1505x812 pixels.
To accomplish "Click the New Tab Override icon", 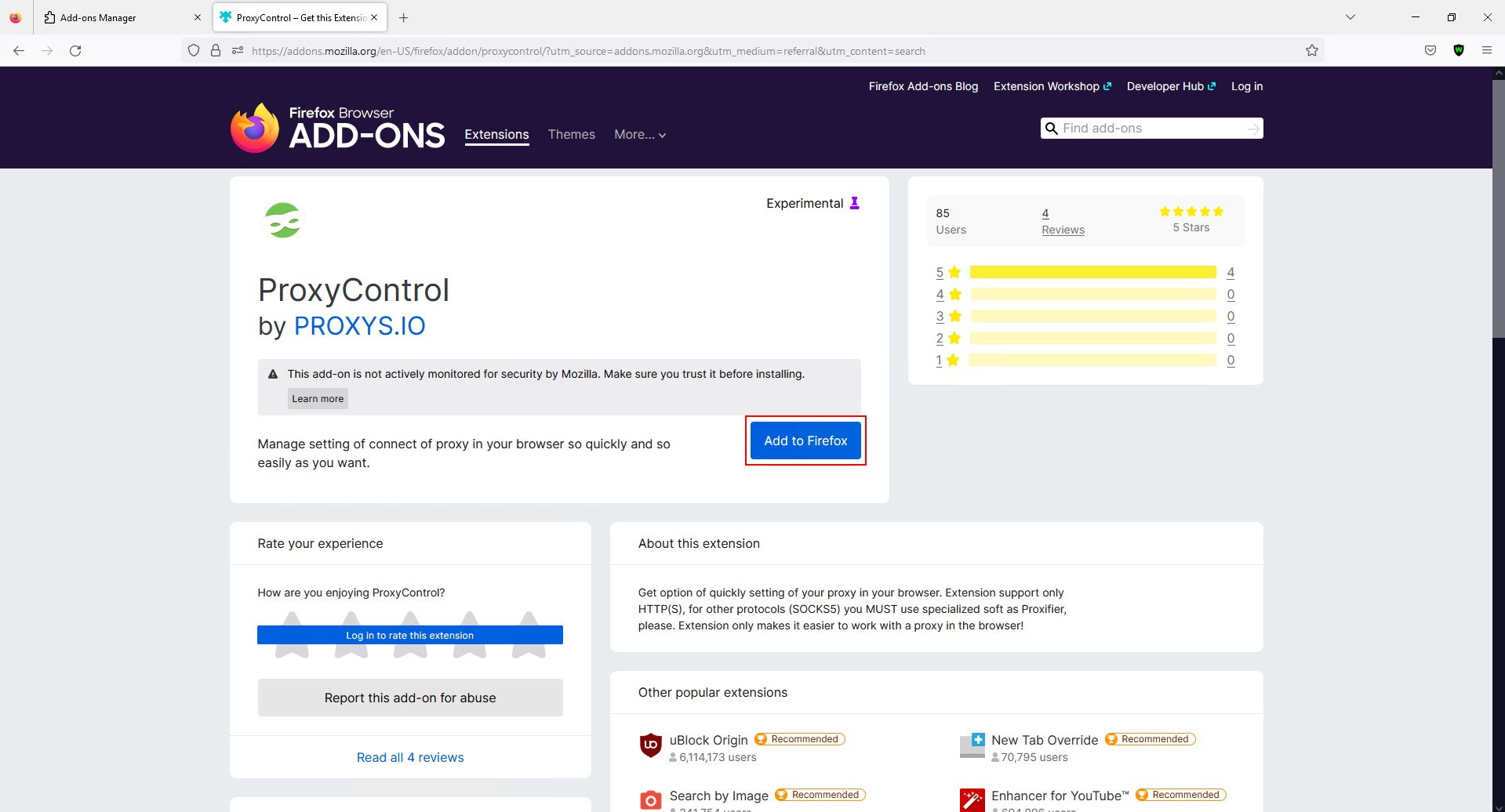I will click(972, 745).
